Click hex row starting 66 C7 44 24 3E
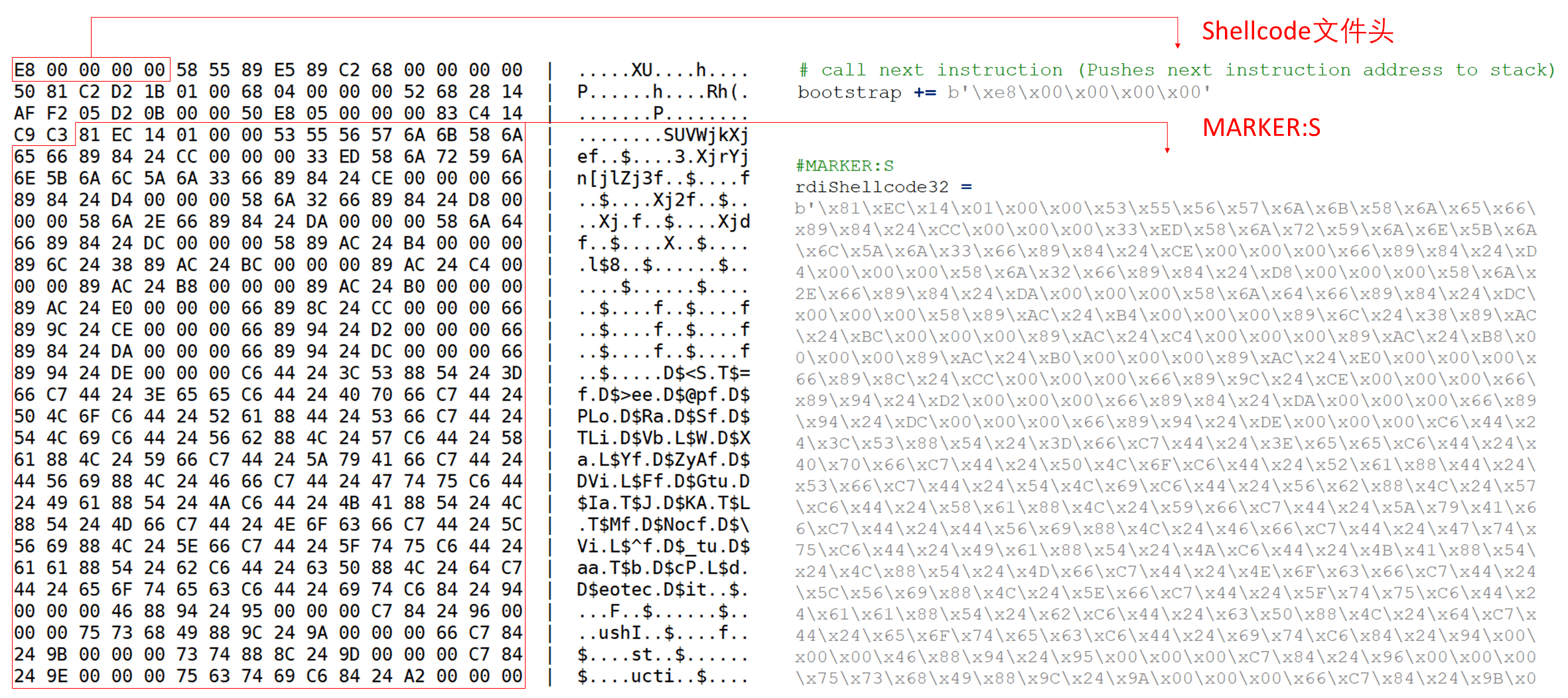 (x=268, y=395)
